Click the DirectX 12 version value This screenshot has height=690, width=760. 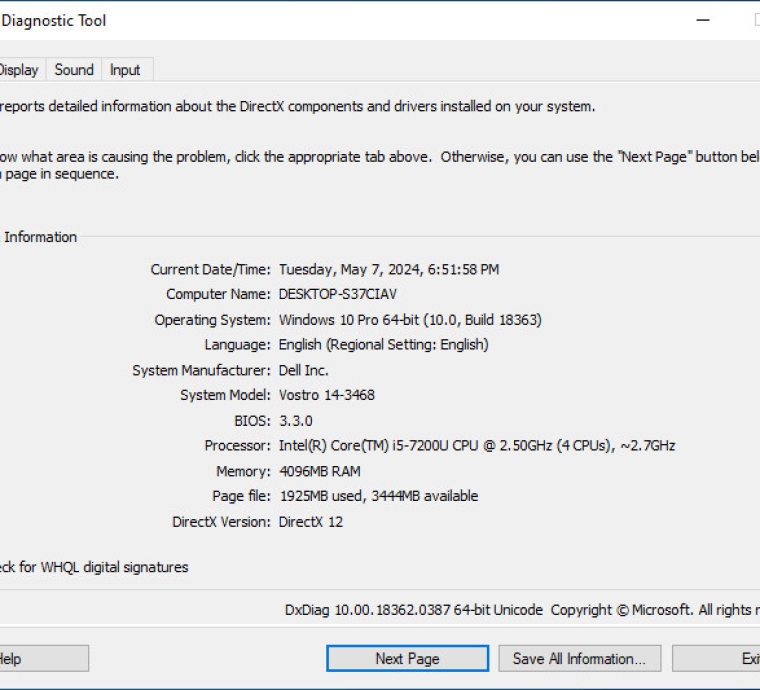[311, 522]
